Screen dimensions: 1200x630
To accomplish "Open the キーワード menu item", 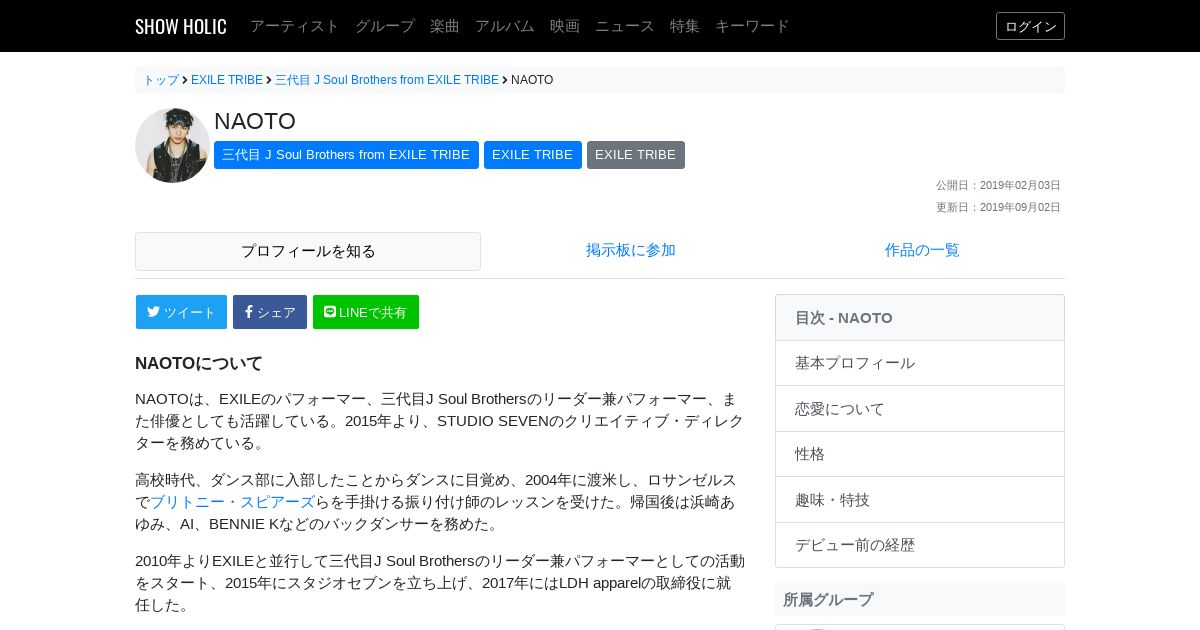I will point(752,26).
